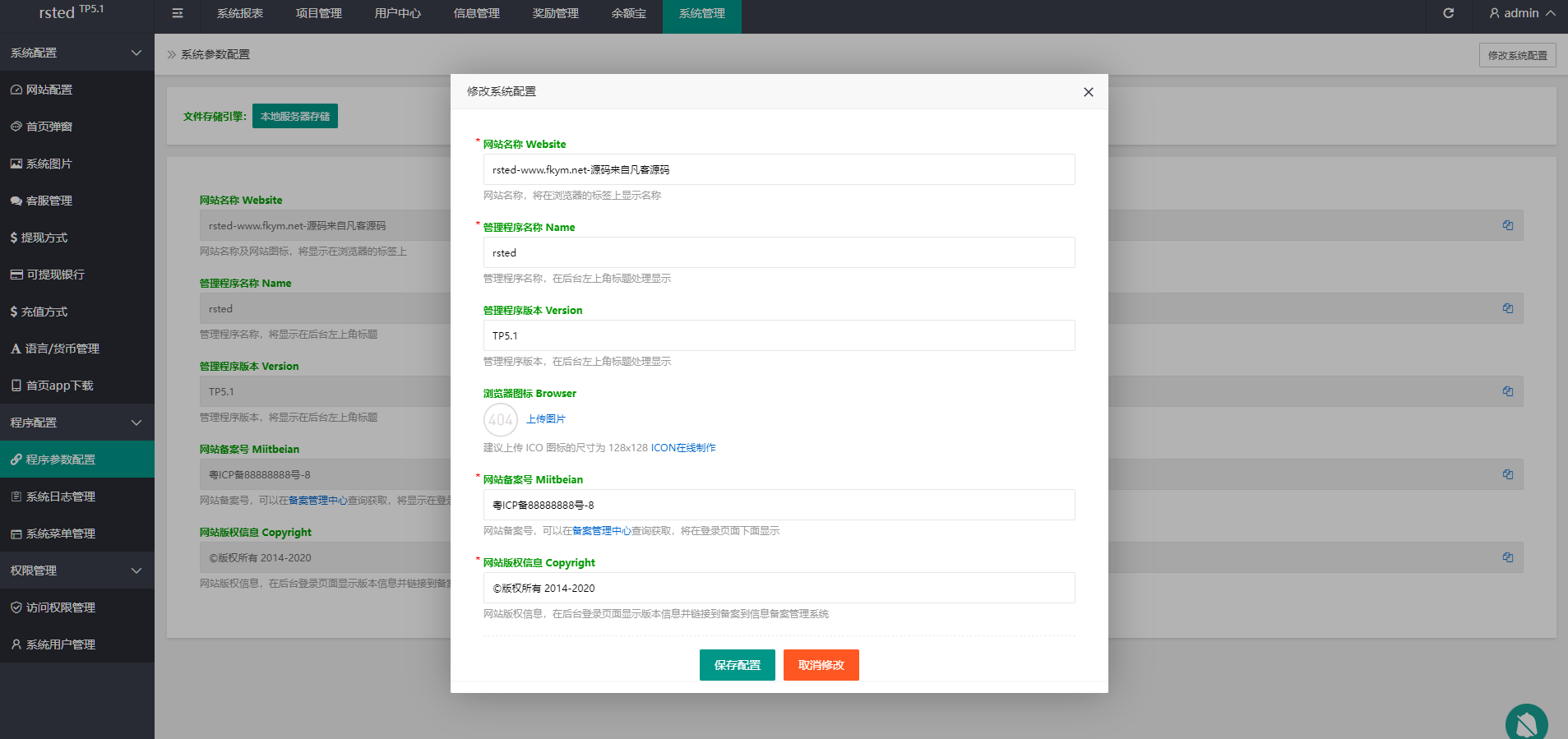Click the 404 browser icon thumbnail
Screen dimensions: 1568x739
tap(500, 420)
